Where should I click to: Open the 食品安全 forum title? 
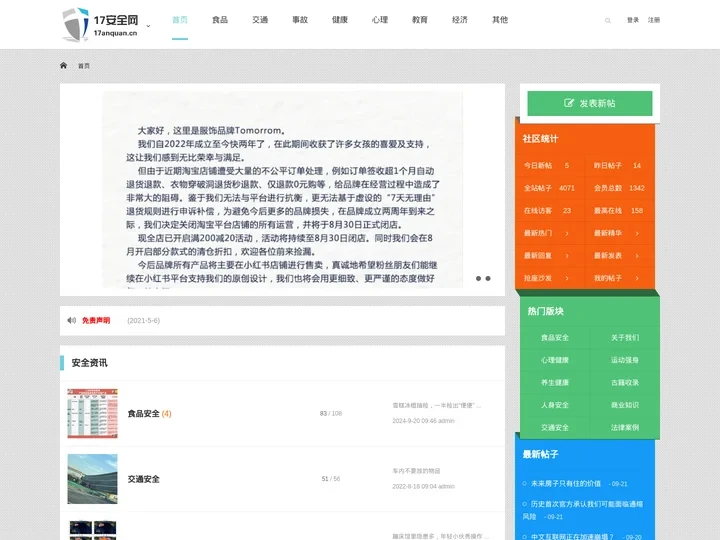[x=144, y=414]
